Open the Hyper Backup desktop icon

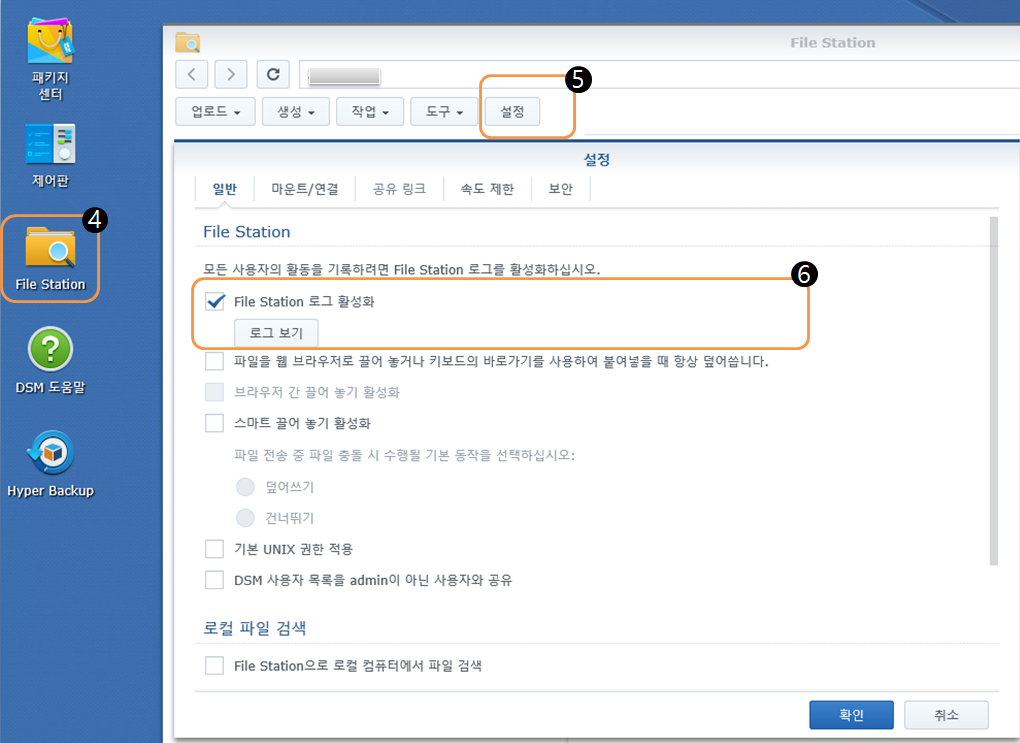click(x=50, y=465)
